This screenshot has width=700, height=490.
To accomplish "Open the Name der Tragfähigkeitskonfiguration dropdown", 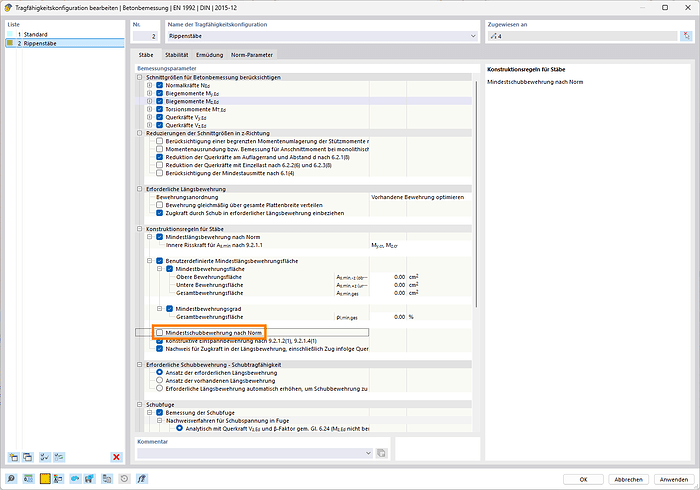I will pyautogui.click(x=472, y=37).
